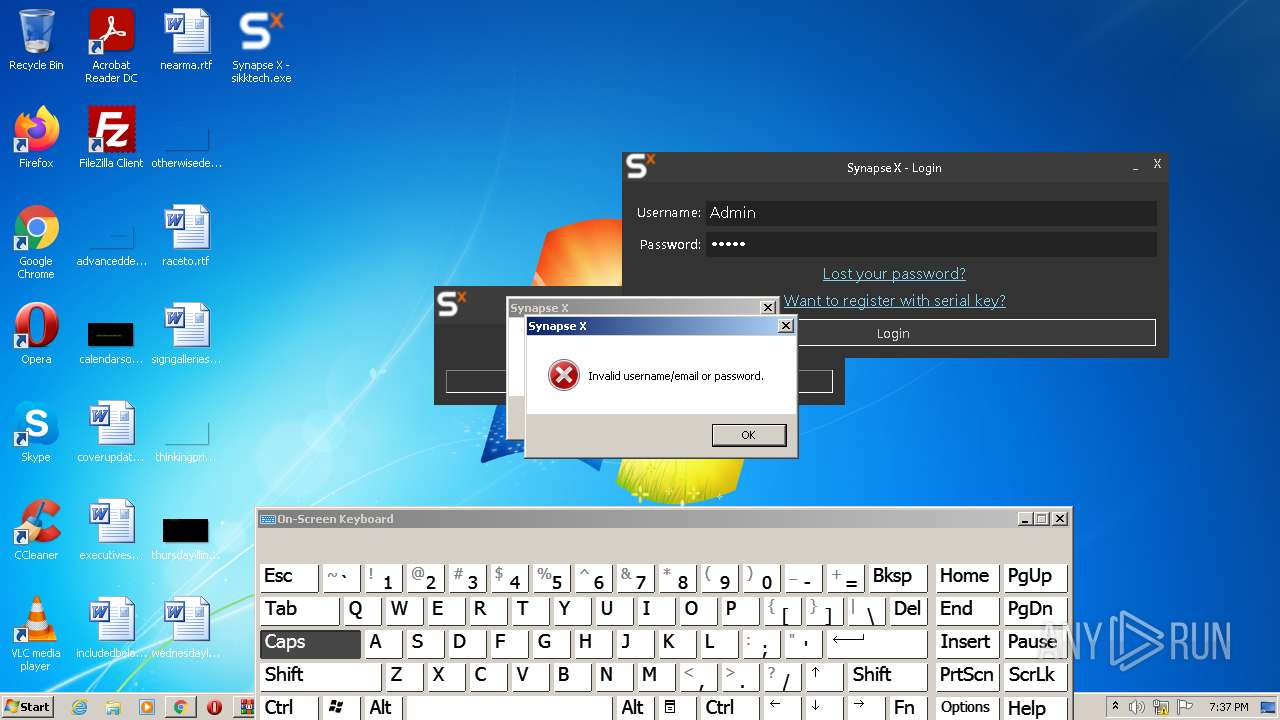This screenshot has width=1280, height=720.
Task: Click the Windows logo key on the keyboard
Action: pos(341,708)
